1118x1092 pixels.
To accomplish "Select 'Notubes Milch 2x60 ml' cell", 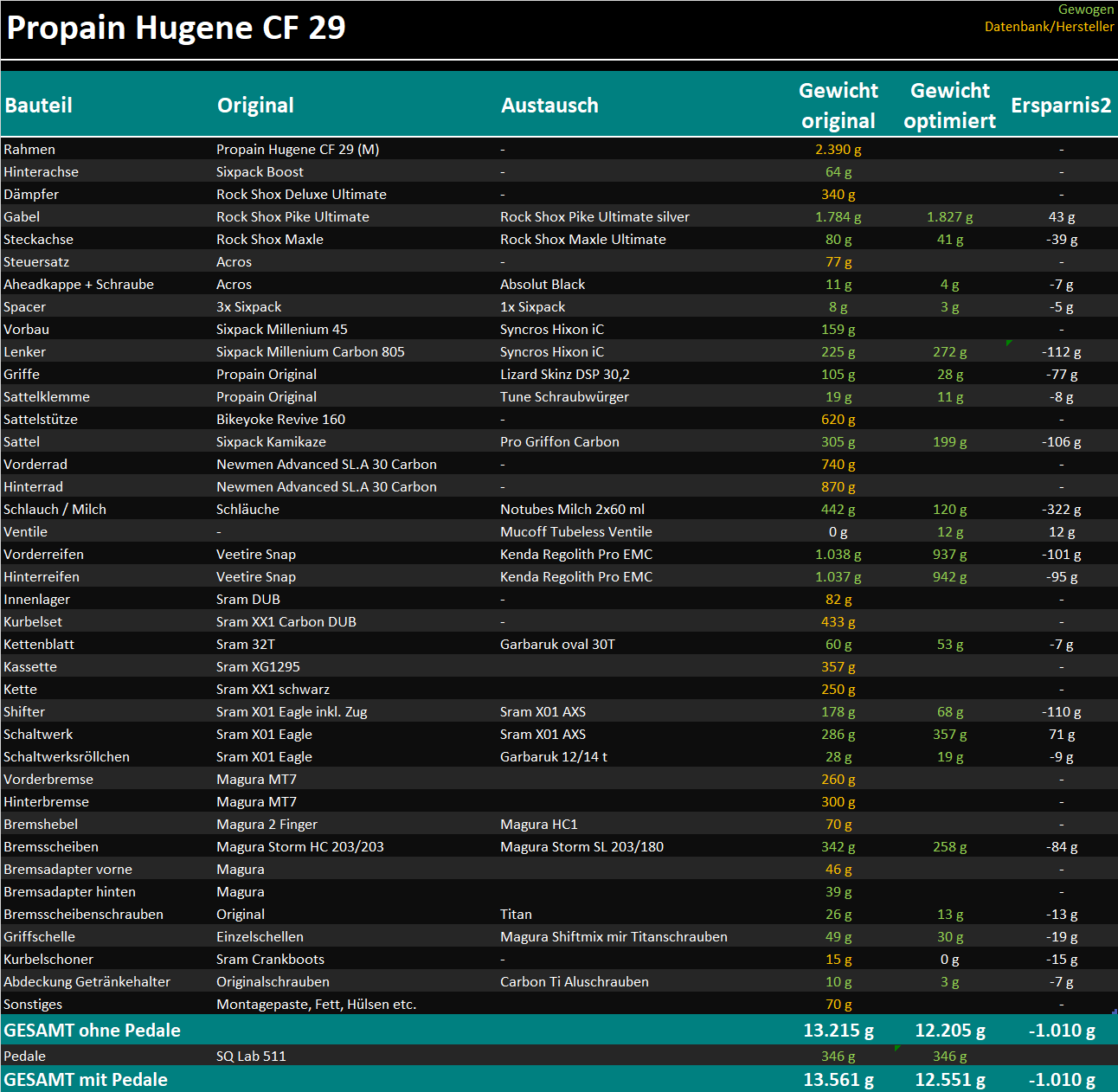I will click(572, 510).
